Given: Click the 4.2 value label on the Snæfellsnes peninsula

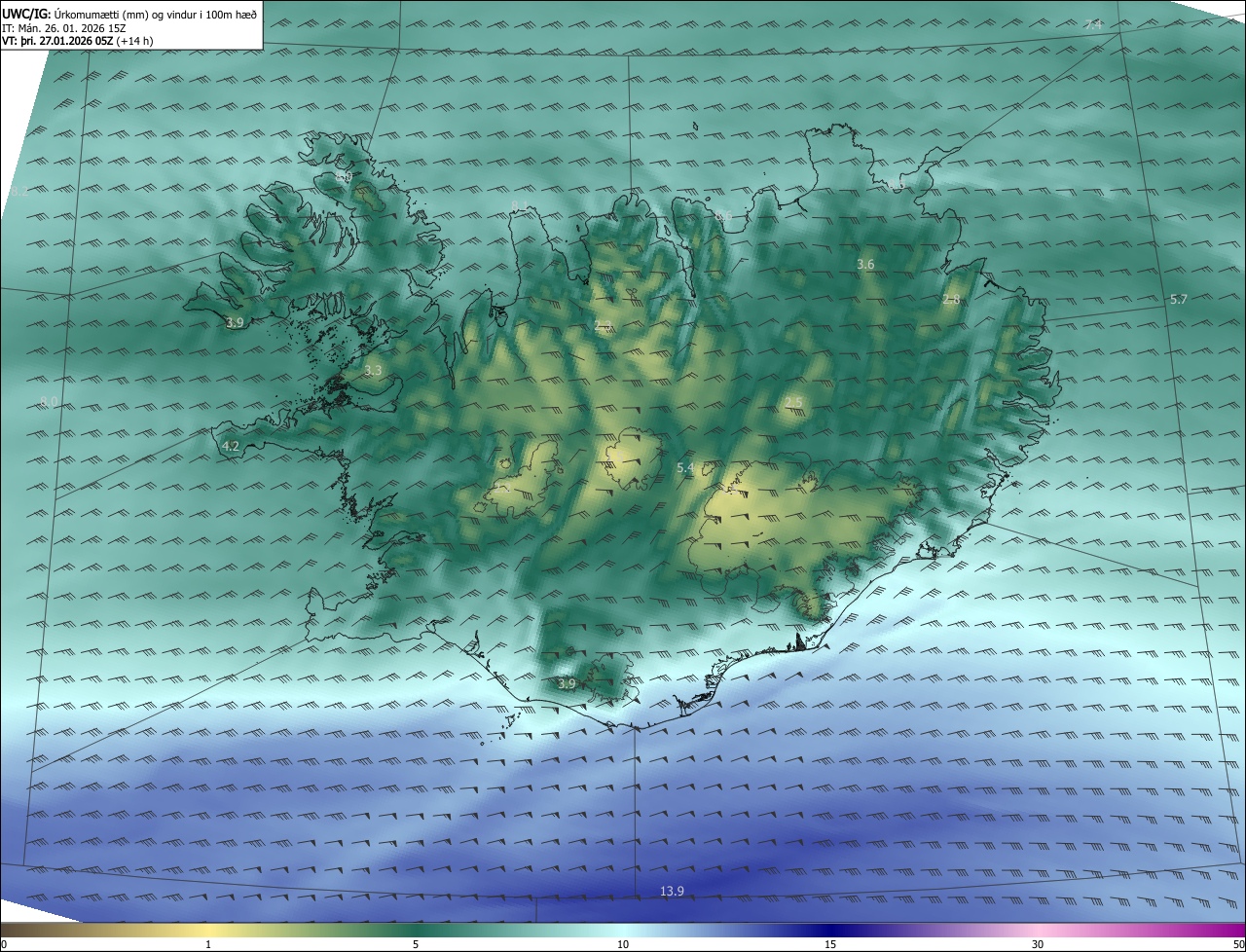Looking at the screenshot, I should point(231,446).
